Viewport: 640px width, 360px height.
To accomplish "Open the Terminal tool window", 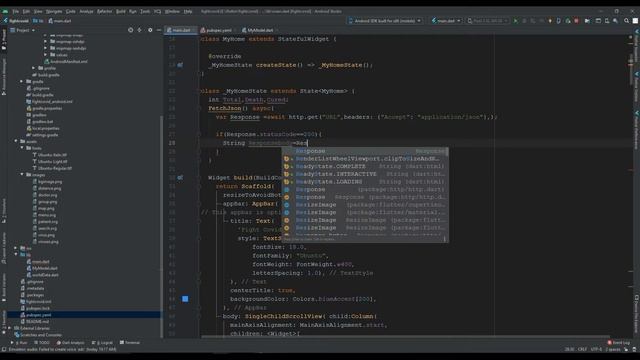I will [x=130, y=343].
